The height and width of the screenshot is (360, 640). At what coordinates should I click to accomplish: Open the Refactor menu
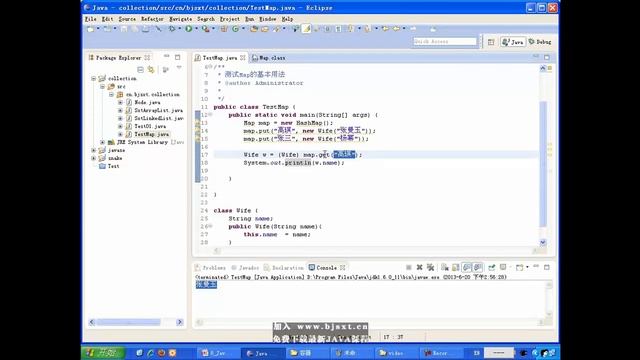click(x=152, y=19)
